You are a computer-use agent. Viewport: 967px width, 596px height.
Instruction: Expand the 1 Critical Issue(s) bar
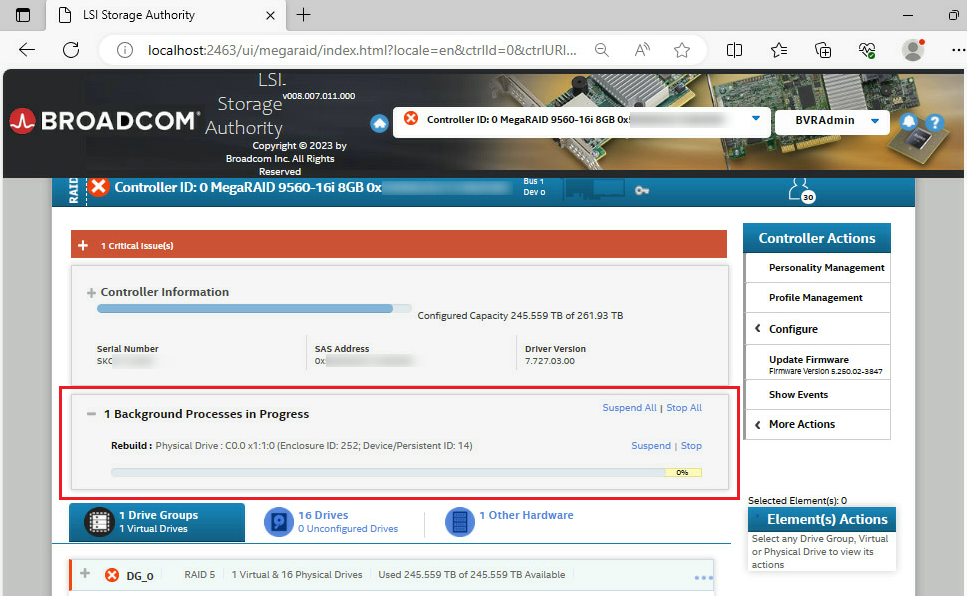click(x=83, y=245)
